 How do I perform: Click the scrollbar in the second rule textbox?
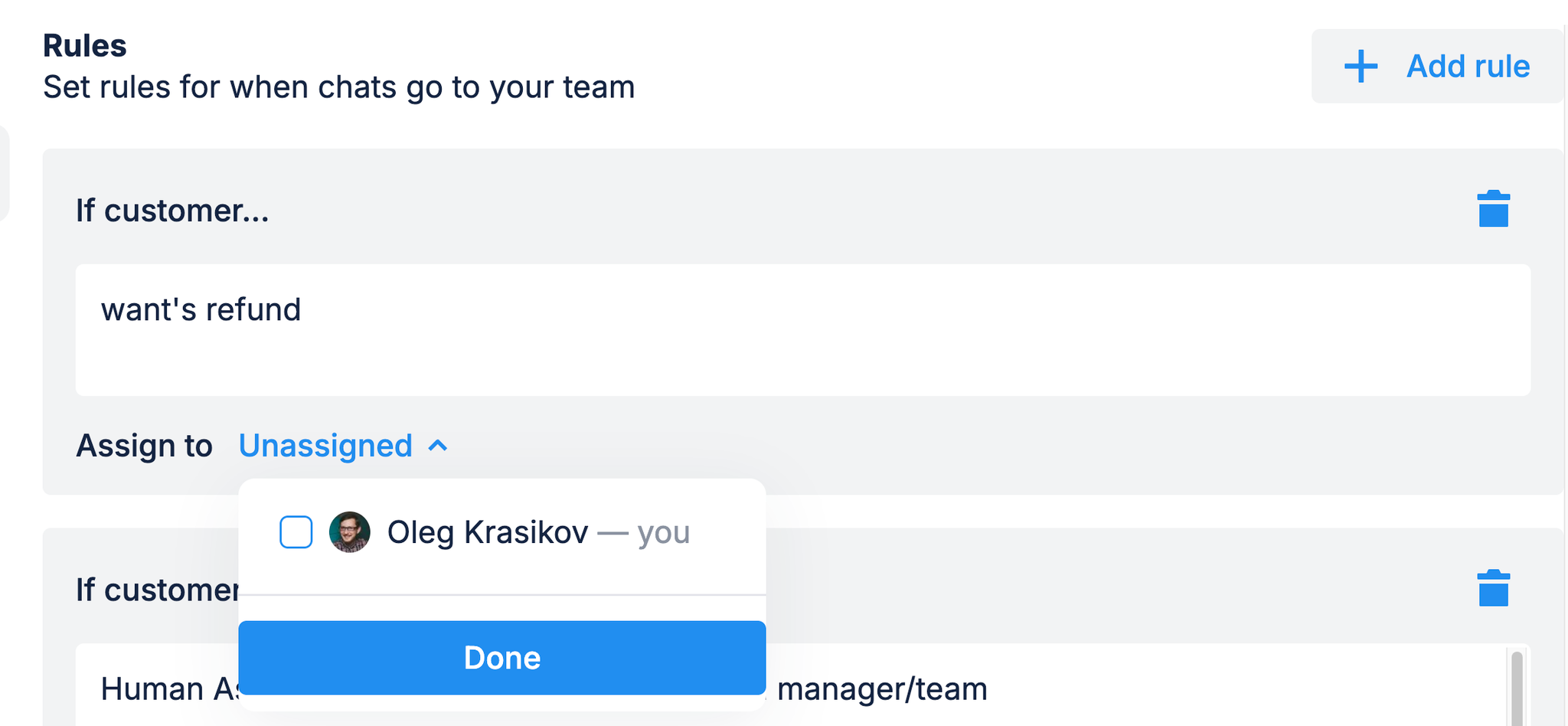[x=1517, y=689]
